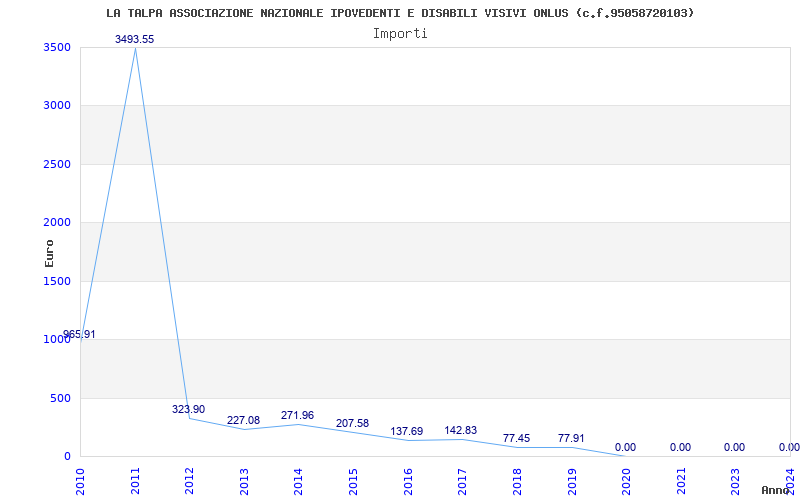Click the 2023 x-axis year label
Image resolution: width=800 pixels, height=500 pixels.
736,482
